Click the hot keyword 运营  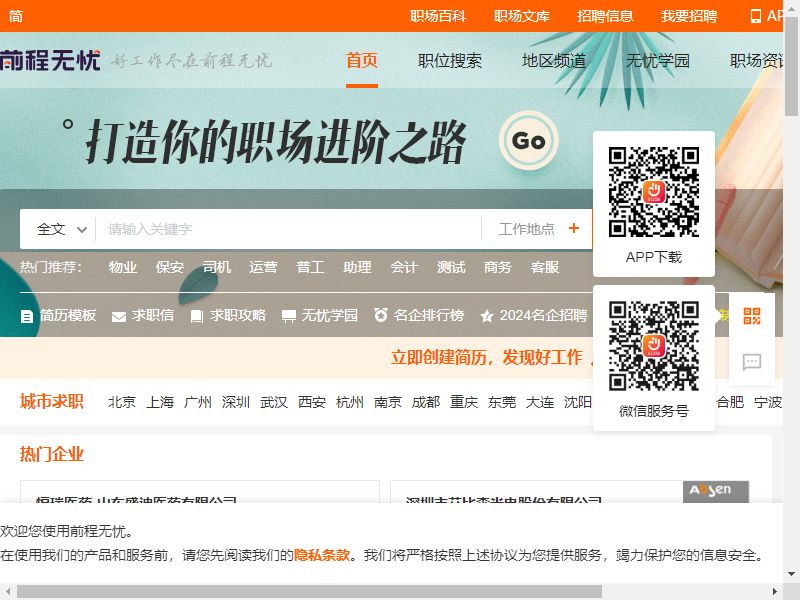pos(263,267)
